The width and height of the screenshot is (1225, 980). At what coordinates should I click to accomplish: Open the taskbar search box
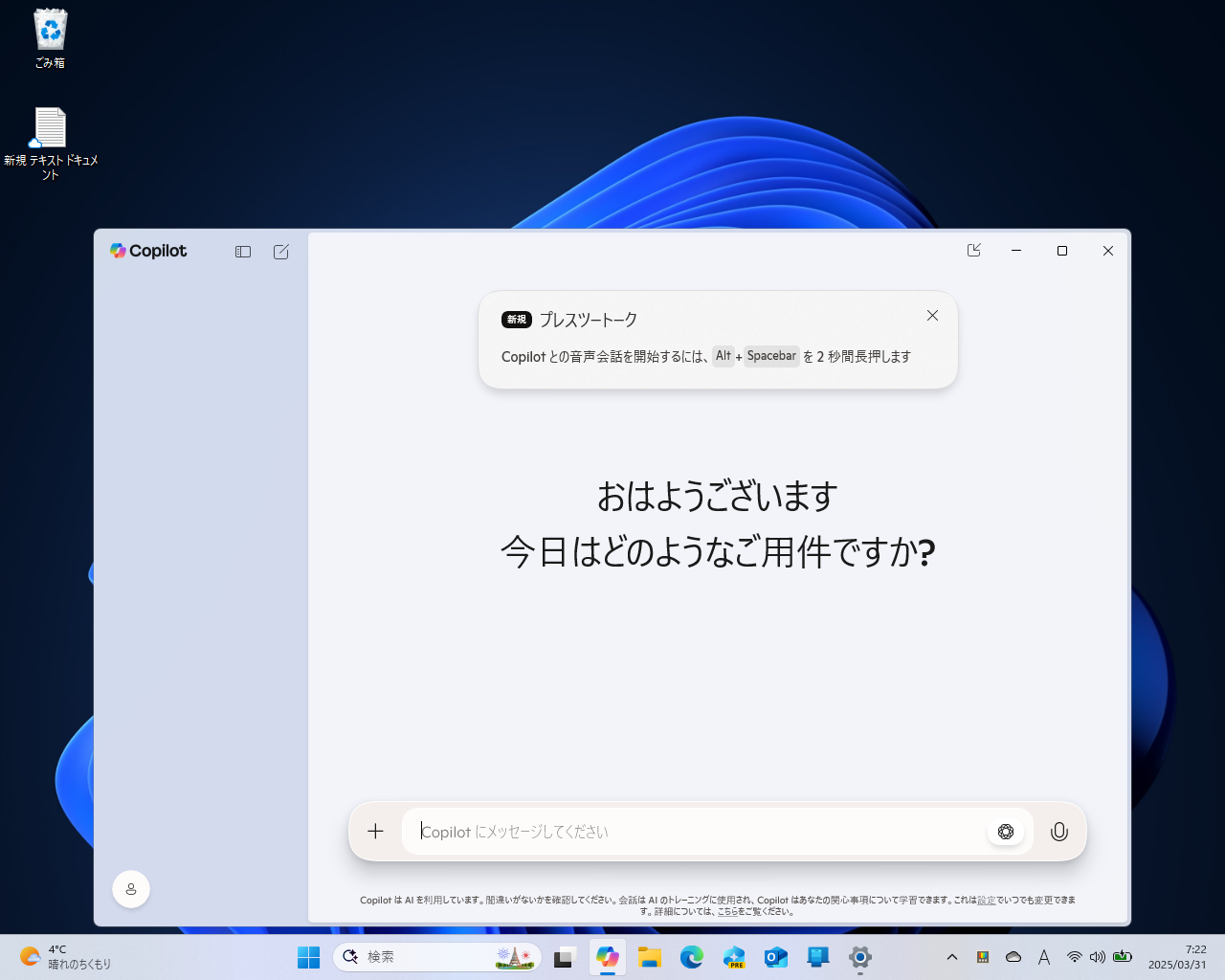(436, 956)
